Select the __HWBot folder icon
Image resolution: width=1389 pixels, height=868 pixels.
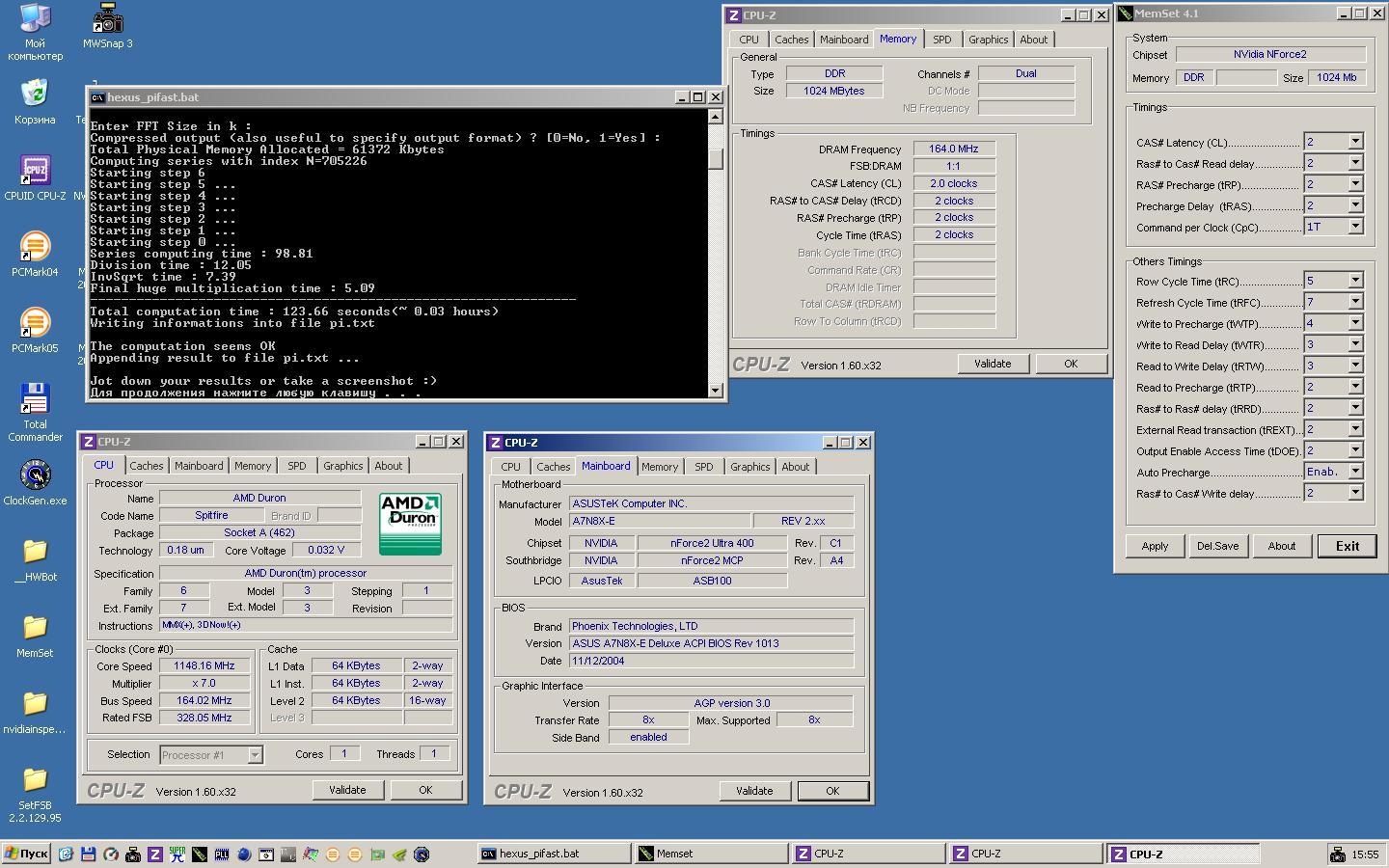(x=35, y=558)
